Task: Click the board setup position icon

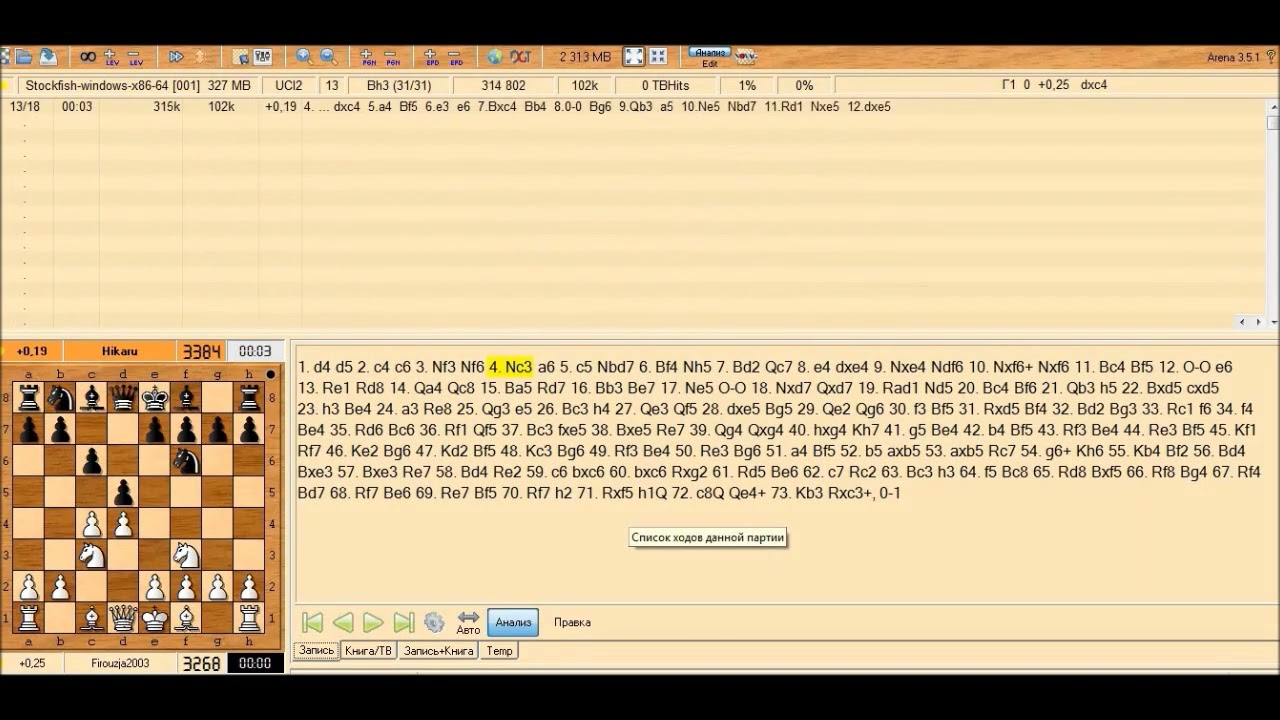Action: (240, 57)
